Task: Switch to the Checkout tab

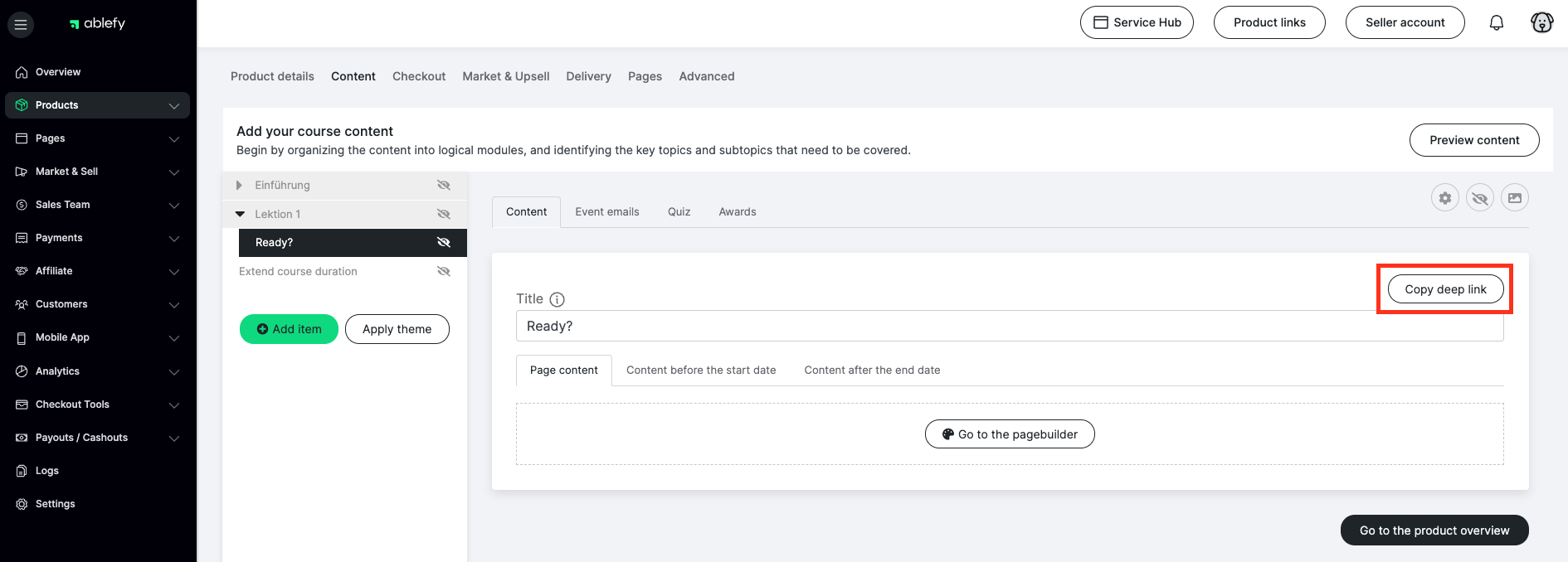Action: (x=419, y=76)
